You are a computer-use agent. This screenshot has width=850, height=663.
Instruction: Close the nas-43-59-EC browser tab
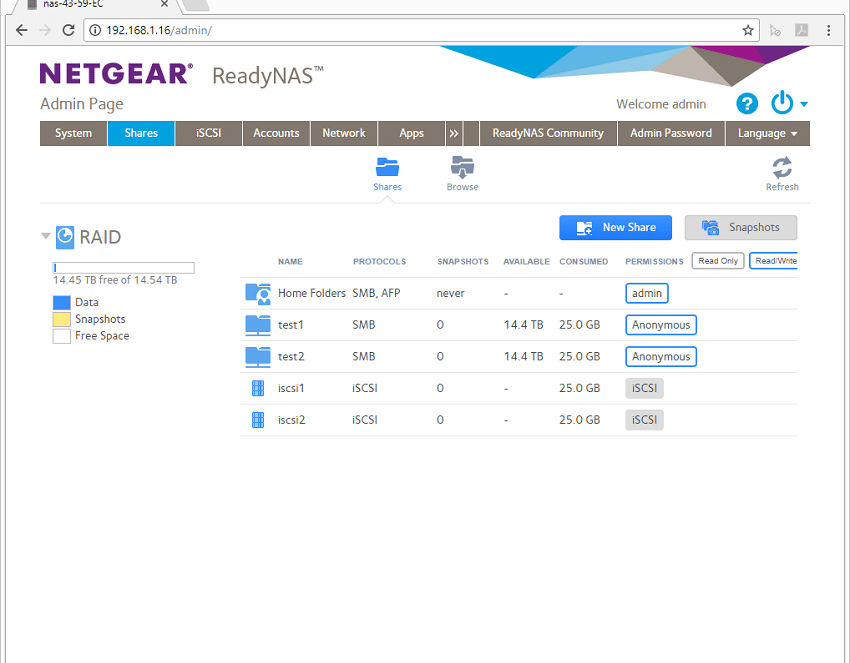pyautogui.click(x=164, y=4)
